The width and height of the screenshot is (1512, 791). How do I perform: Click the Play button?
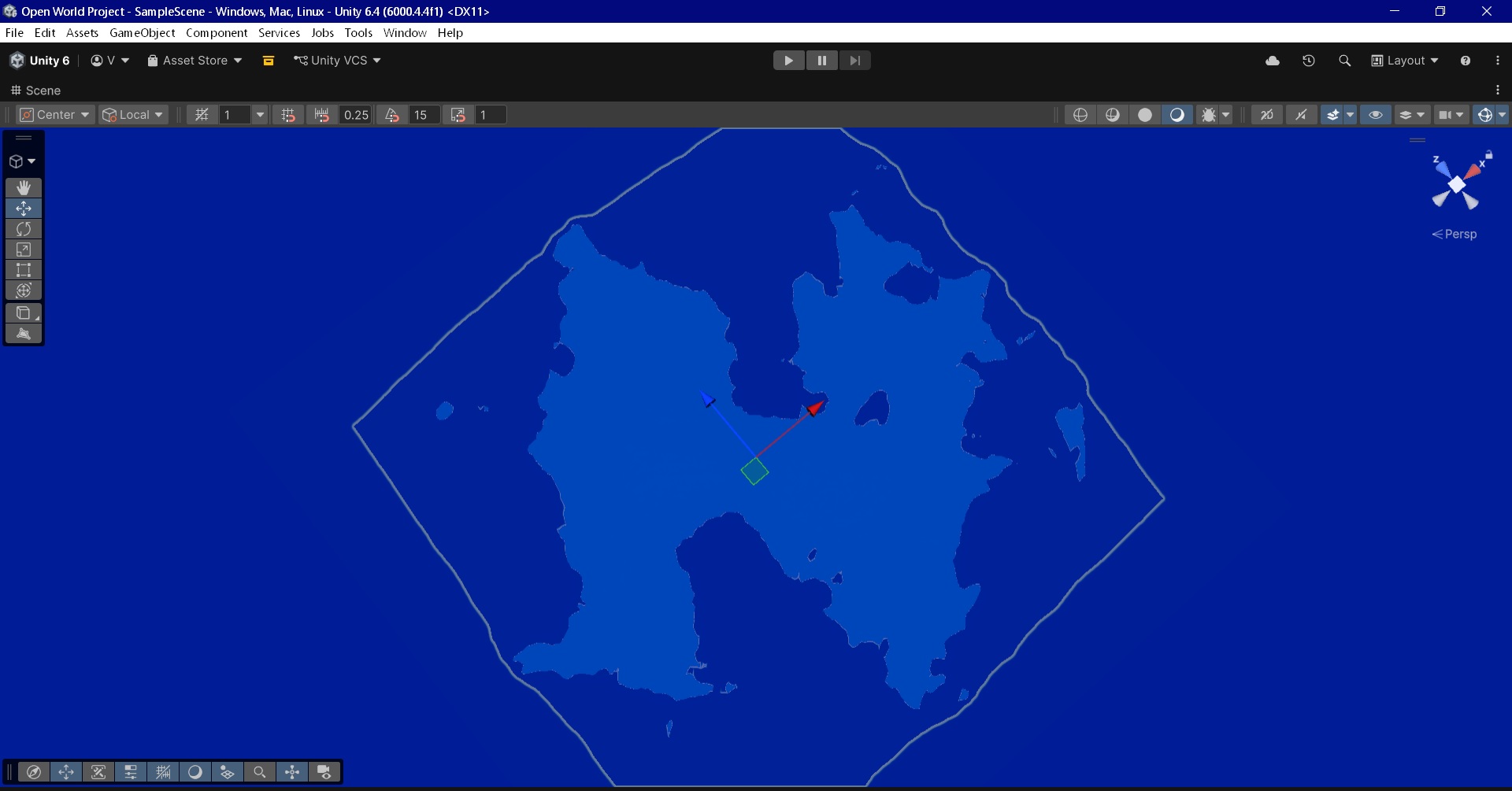[788, 61]
